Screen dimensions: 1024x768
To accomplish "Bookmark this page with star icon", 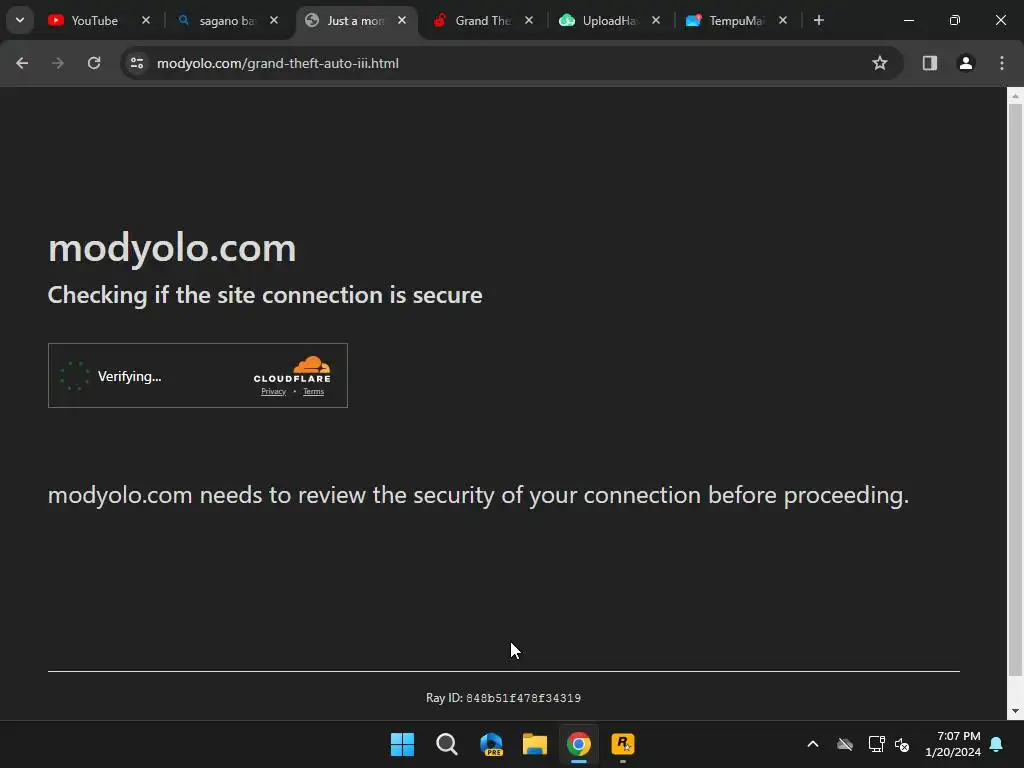I will [x=880, y=63].
